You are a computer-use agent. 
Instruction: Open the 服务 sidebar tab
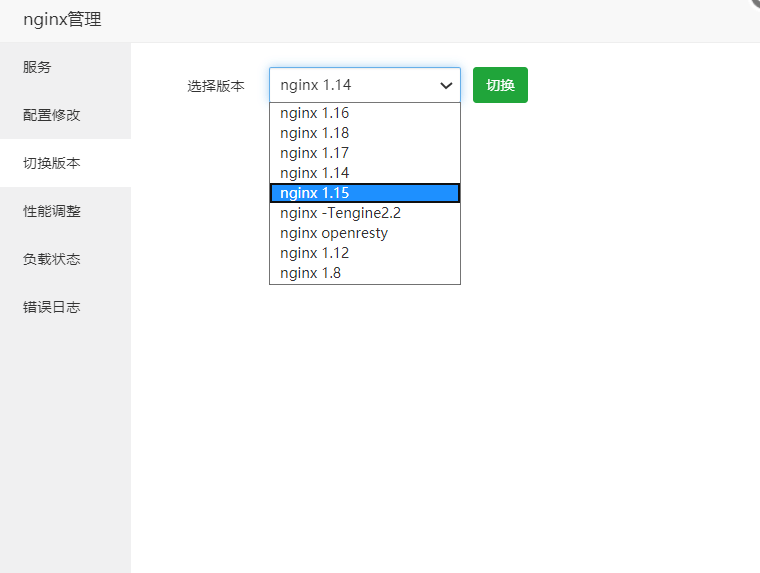[65, 67]
